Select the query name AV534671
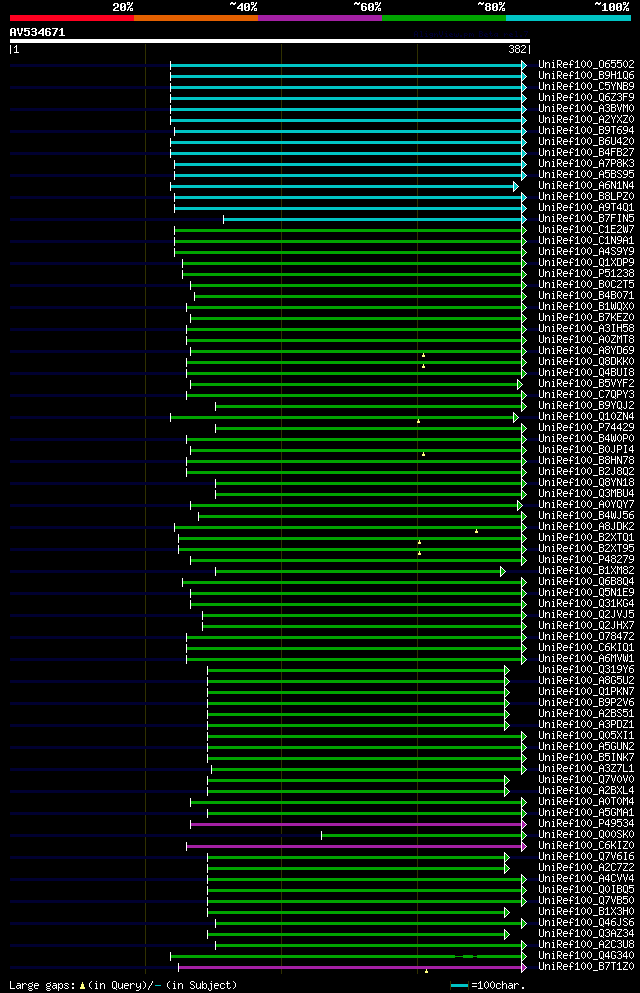The width and height of the screenshot is (640, 993). (x=37, y=32)
